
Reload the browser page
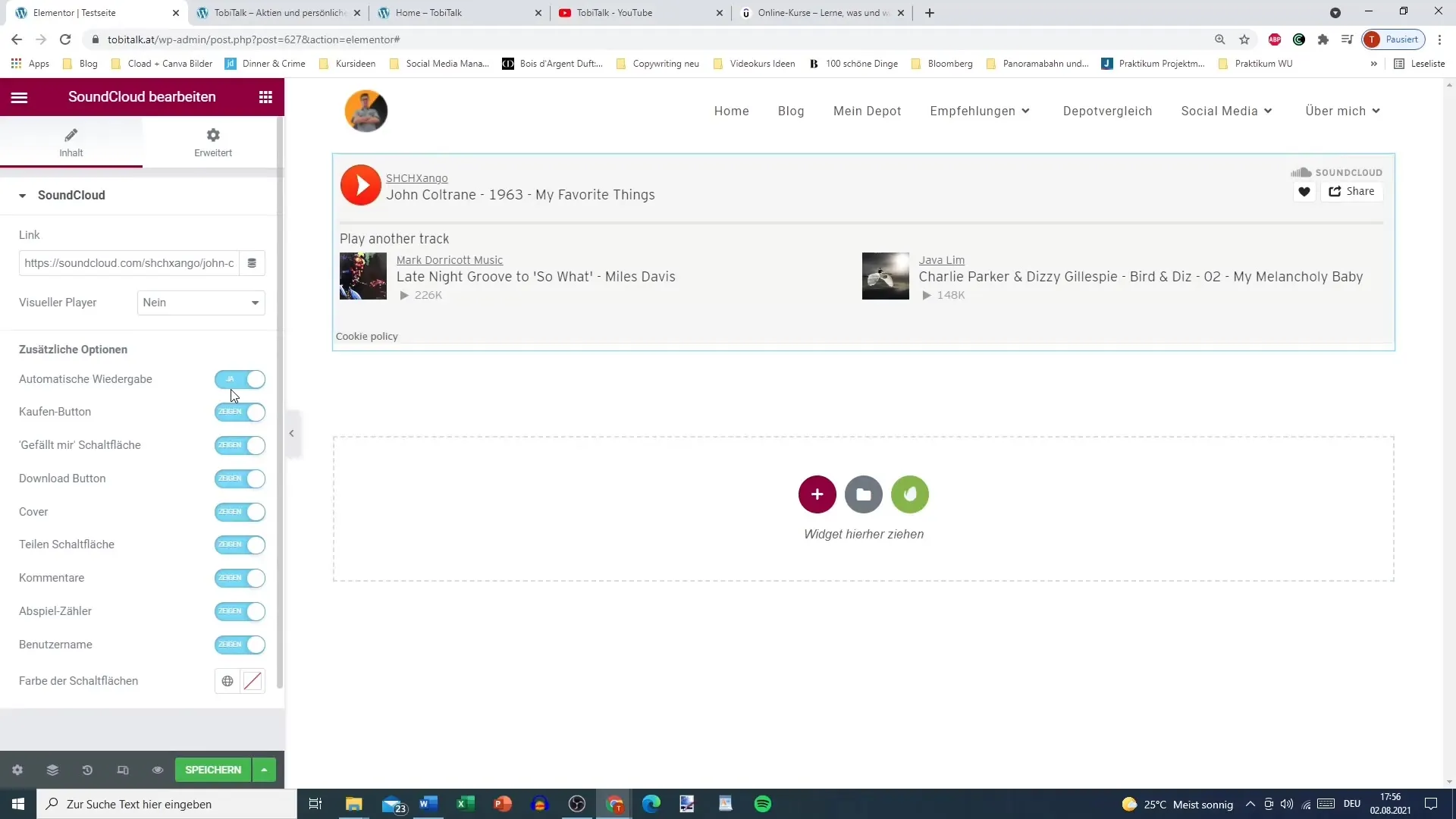[x=65, y=39]
